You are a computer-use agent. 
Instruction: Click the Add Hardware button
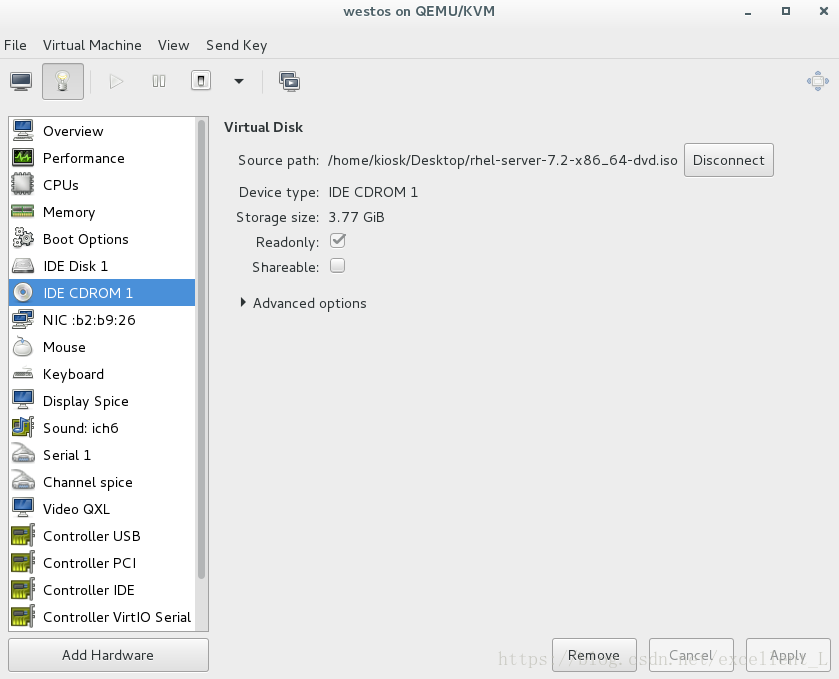click(x=108, y=655)
